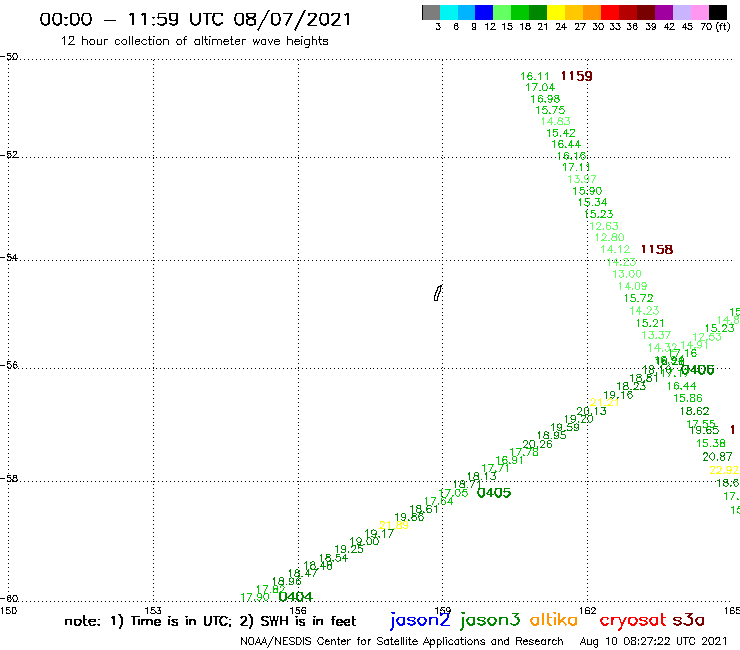Screen dimensions: 740x650
Task: Click the altika satellite legend label
Action: pos(554,620)
